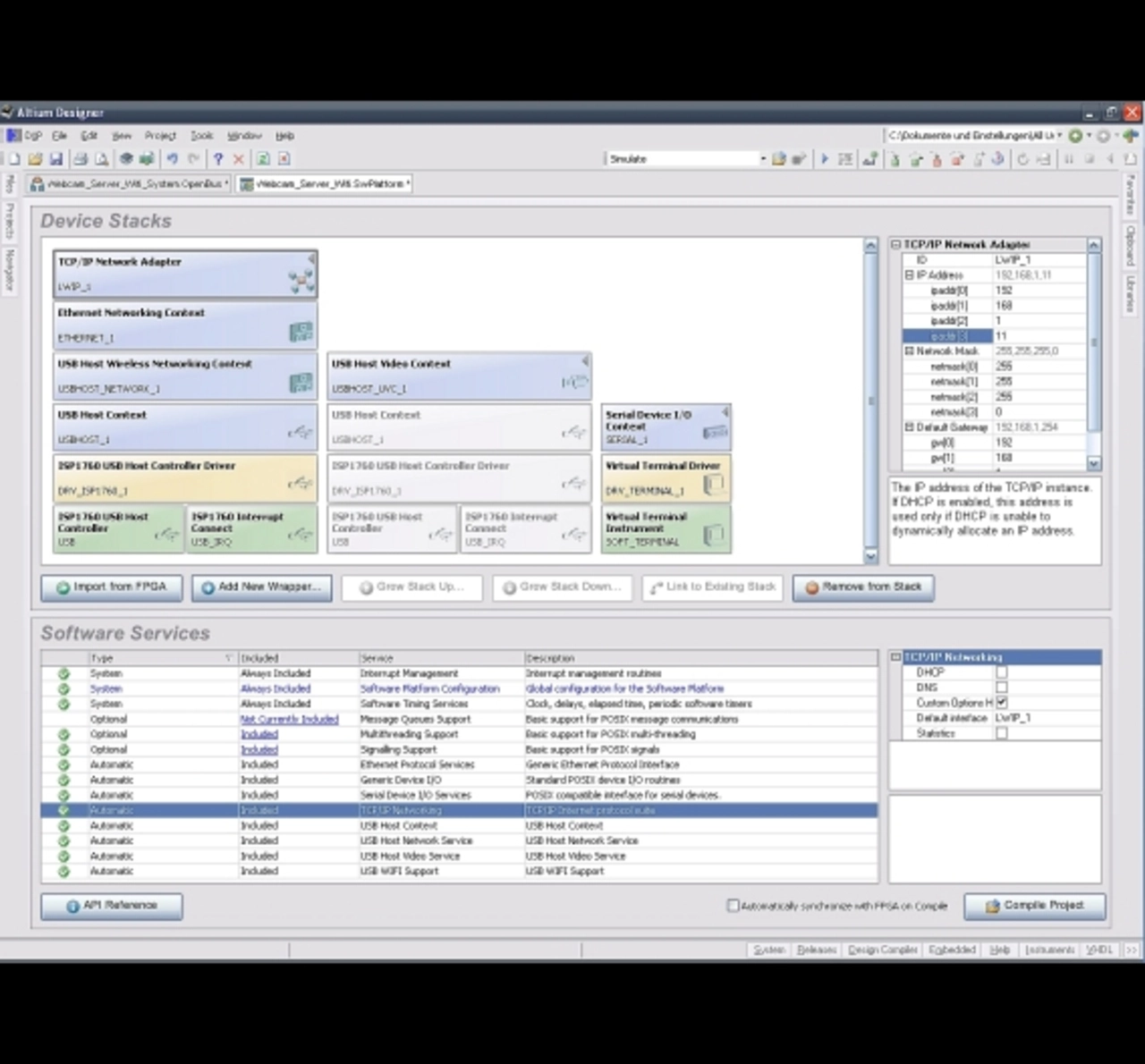
Task: Click the blue question mark help icon
Action: pos(217,159)
